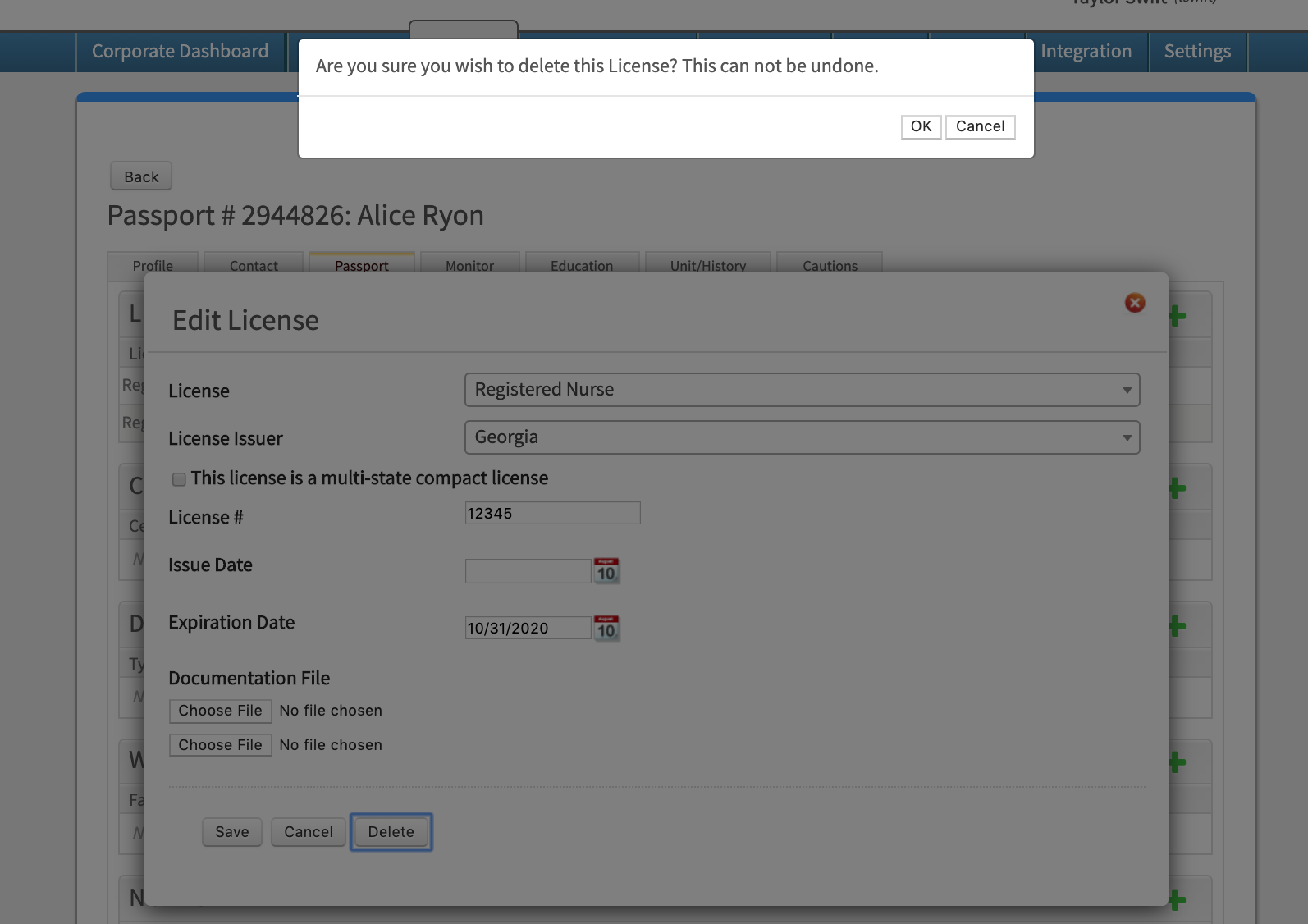Viewport: 1308px width, 924px height.
Task: Switch to the Profile tab
Action: click(153, 263)
